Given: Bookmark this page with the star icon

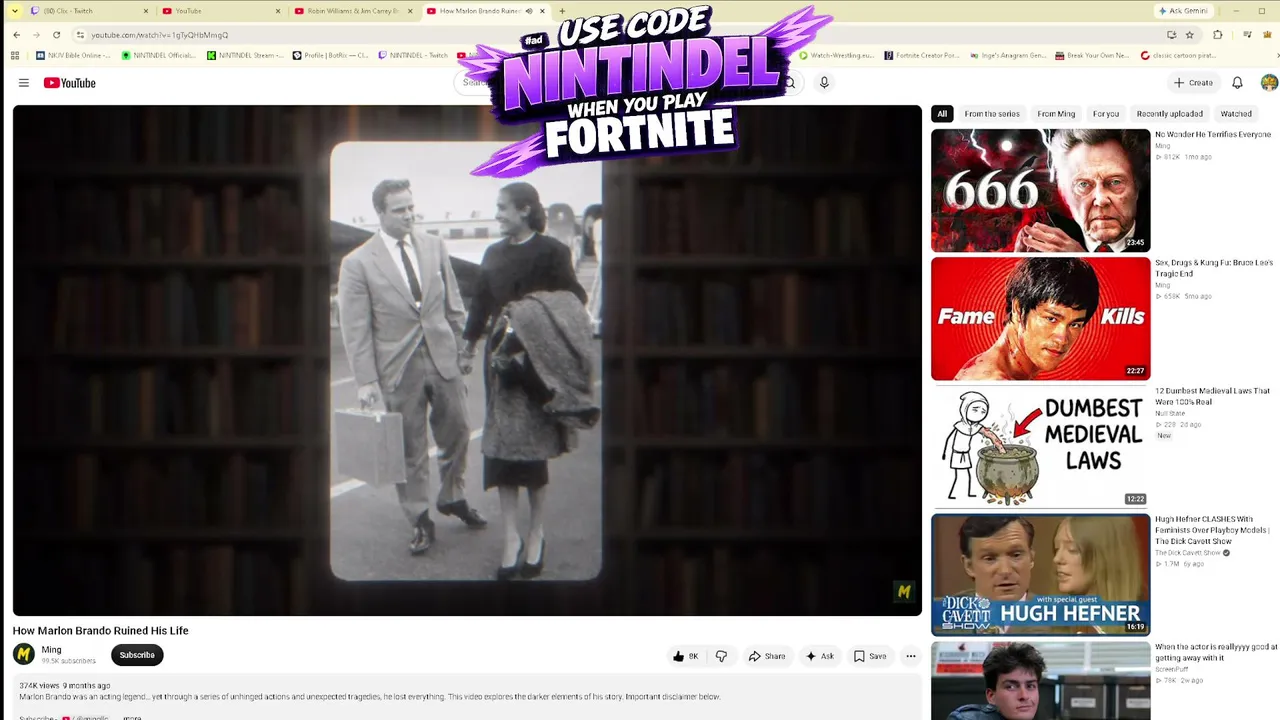Looking at the screenshot, I should coord(1189,35).
